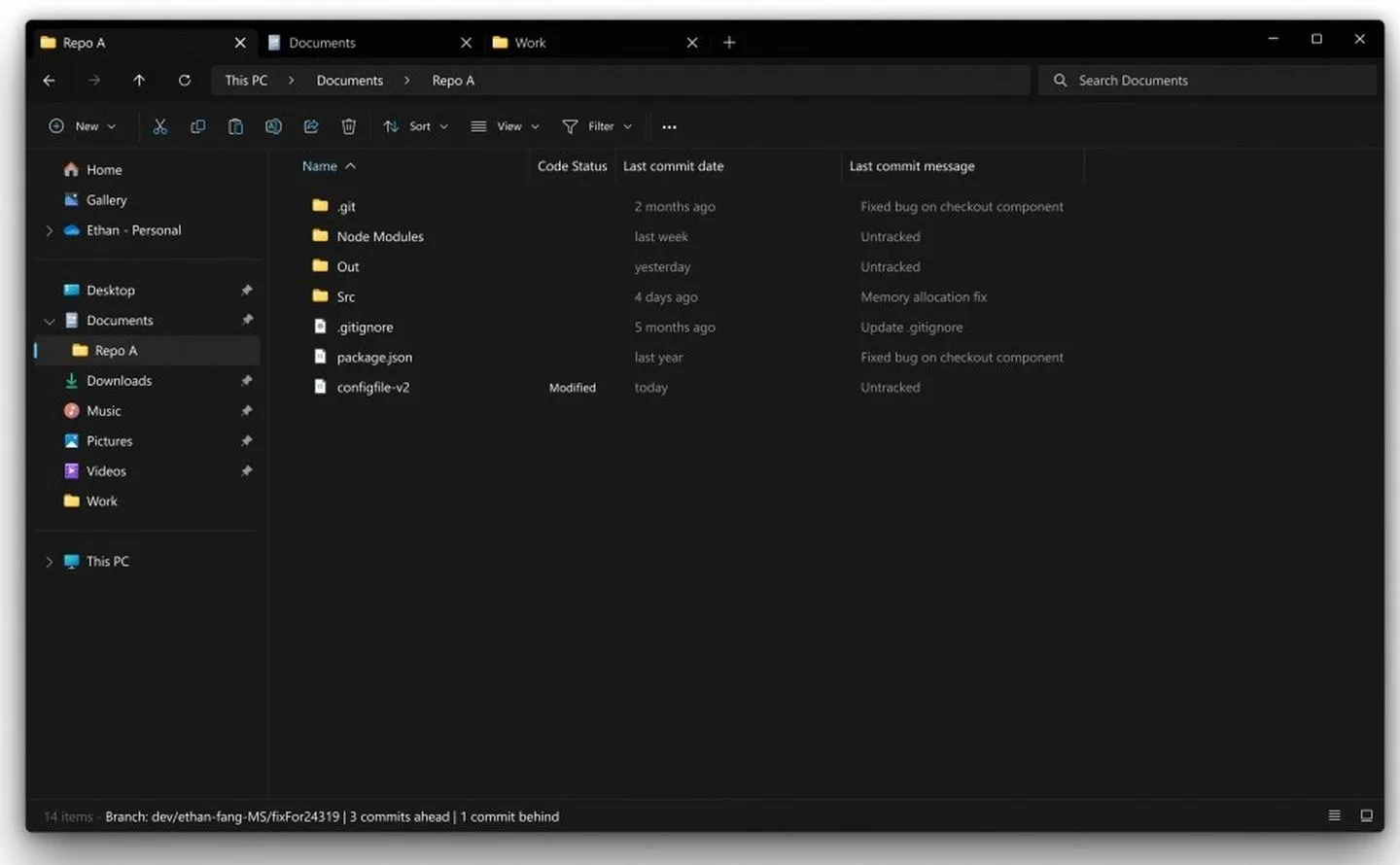Click the Share icon in the toolbar
This screenshot has width=1400, height=865.
[311, 126]
